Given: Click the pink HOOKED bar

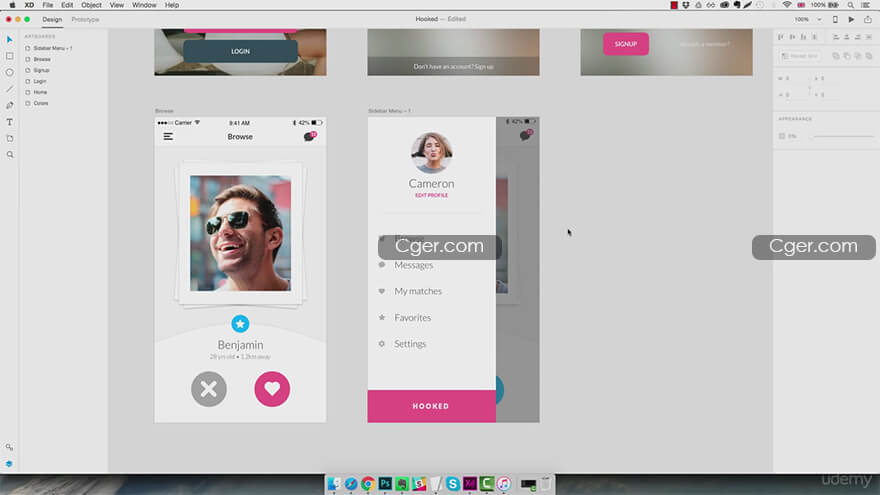Looking at the screenshot, I should pos(432,406).
